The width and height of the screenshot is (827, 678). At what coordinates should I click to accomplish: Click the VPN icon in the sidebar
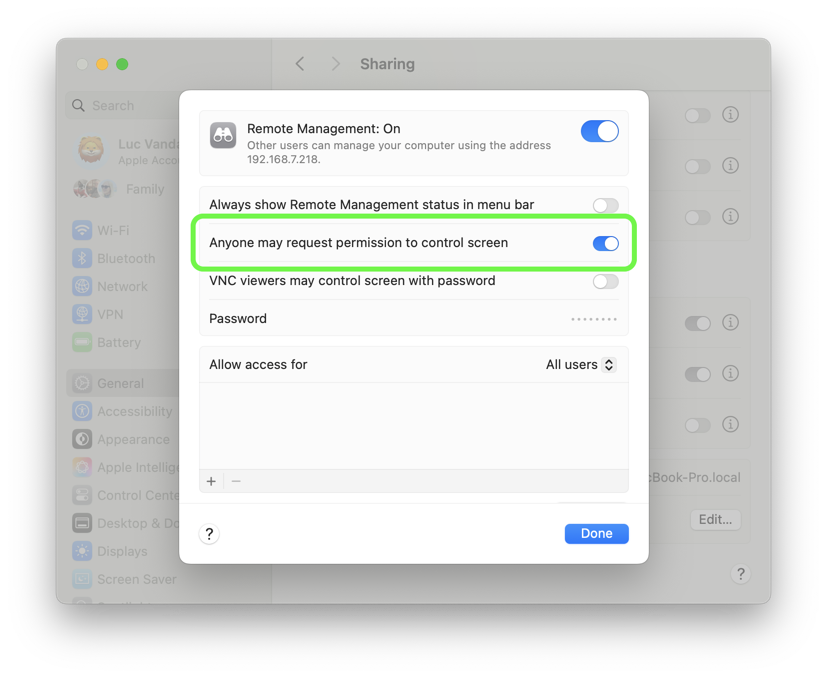click(82, 314)
